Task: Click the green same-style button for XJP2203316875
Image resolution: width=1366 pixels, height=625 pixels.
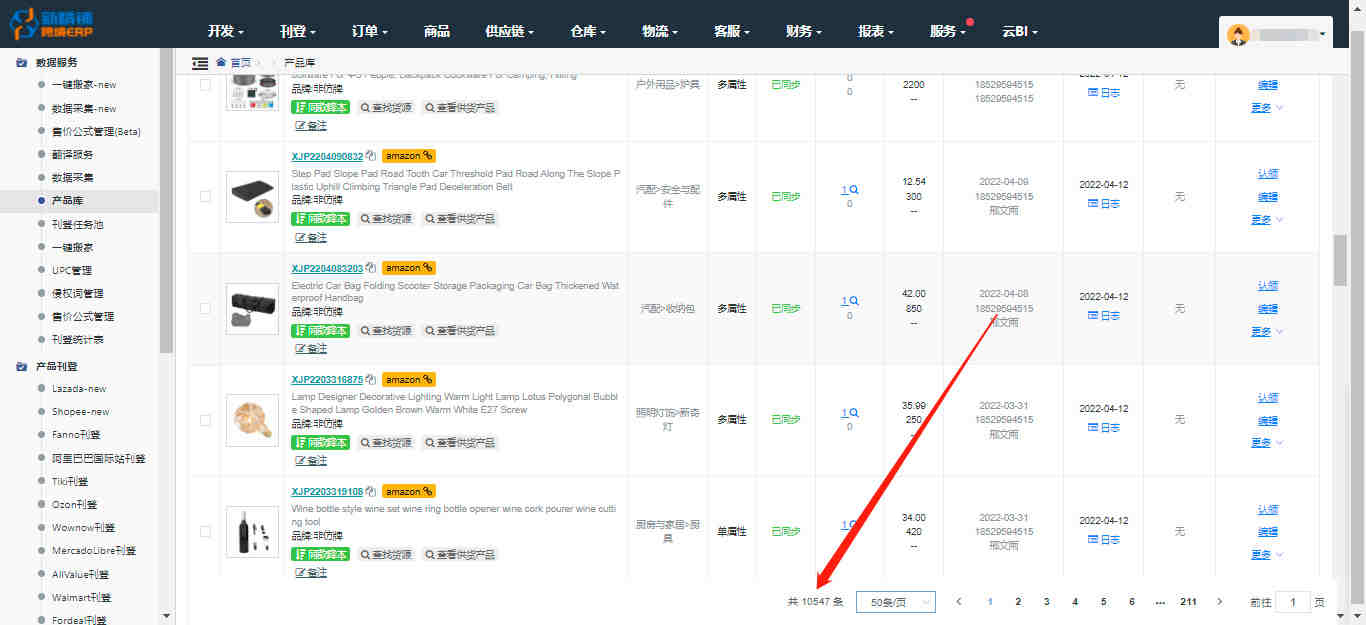Action: tap(321, 443)
